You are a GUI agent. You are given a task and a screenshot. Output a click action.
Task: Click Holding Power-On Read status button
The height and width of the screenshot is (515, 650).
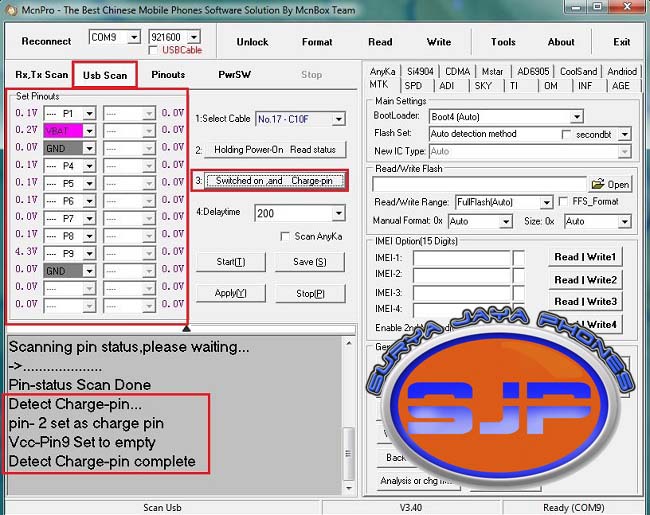coord(275,150)
